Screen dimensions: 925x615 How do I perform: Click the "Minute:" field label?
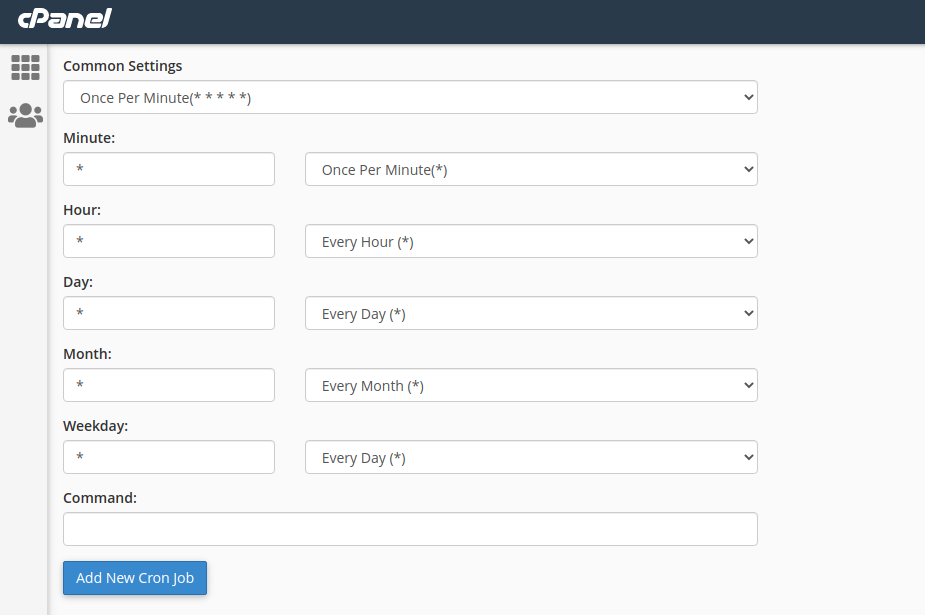89,138
